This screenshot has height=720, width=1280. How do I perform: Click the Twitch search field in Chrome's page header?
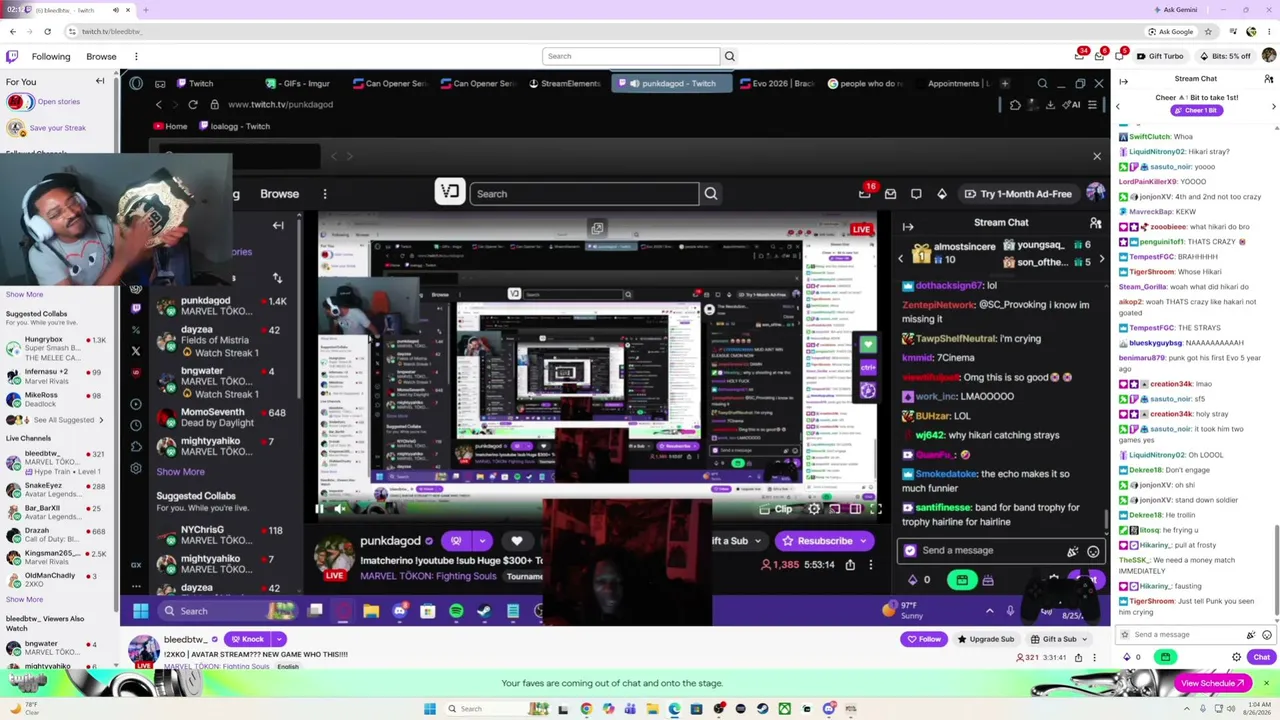(x=631, y=56)
